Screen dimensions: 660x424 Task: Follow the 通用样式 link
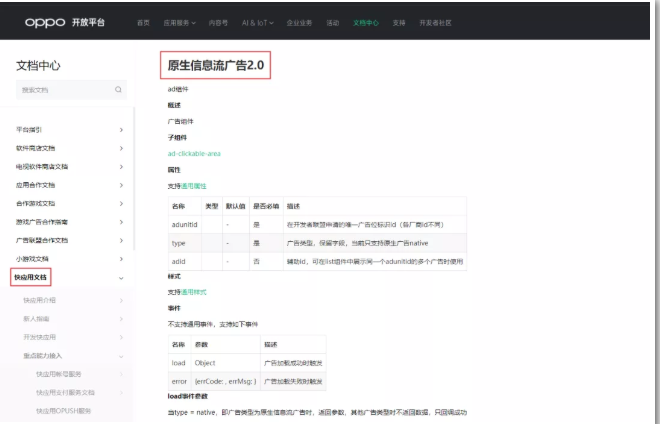tap(194, 292)
